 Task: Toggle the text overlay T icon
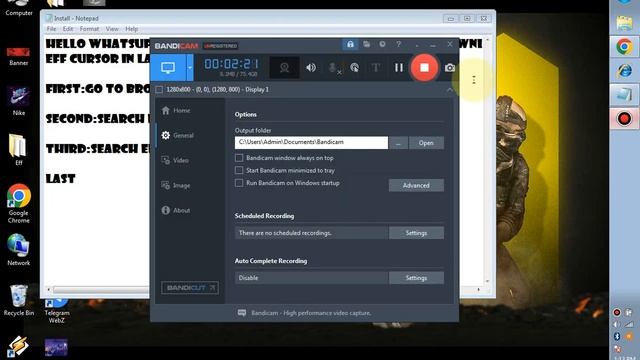pos(376,68)
